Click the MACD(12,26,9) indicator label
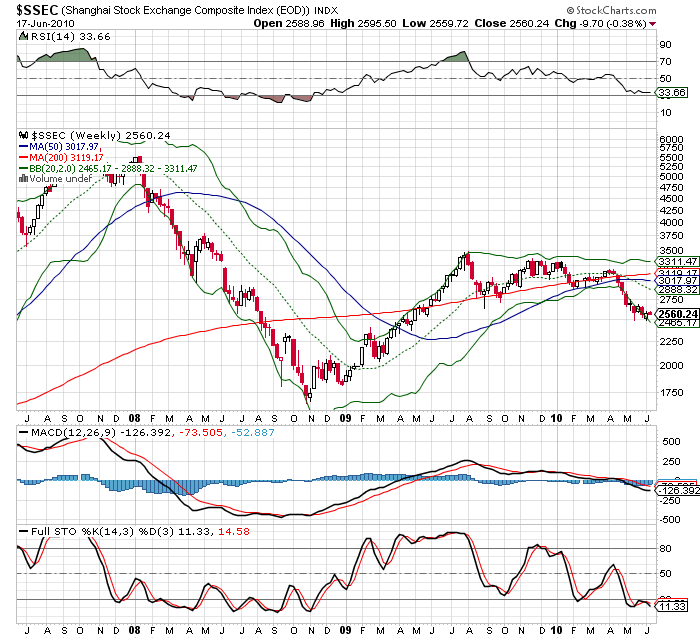Image resolution: width=700 pixels, height=639 pixels. (x=101, y=432)
